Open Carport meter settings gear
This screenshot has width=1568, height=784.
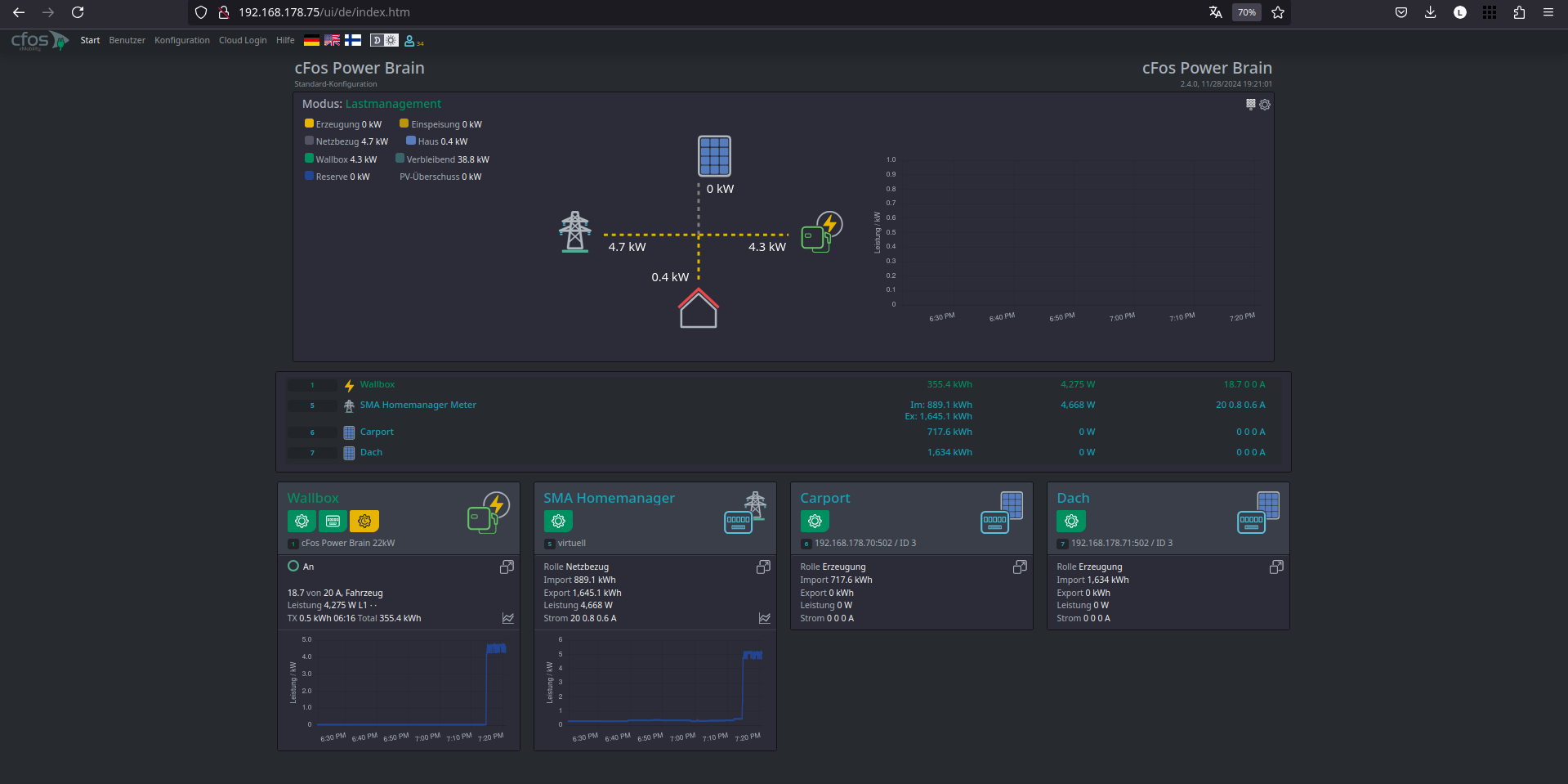click(815, 521)
